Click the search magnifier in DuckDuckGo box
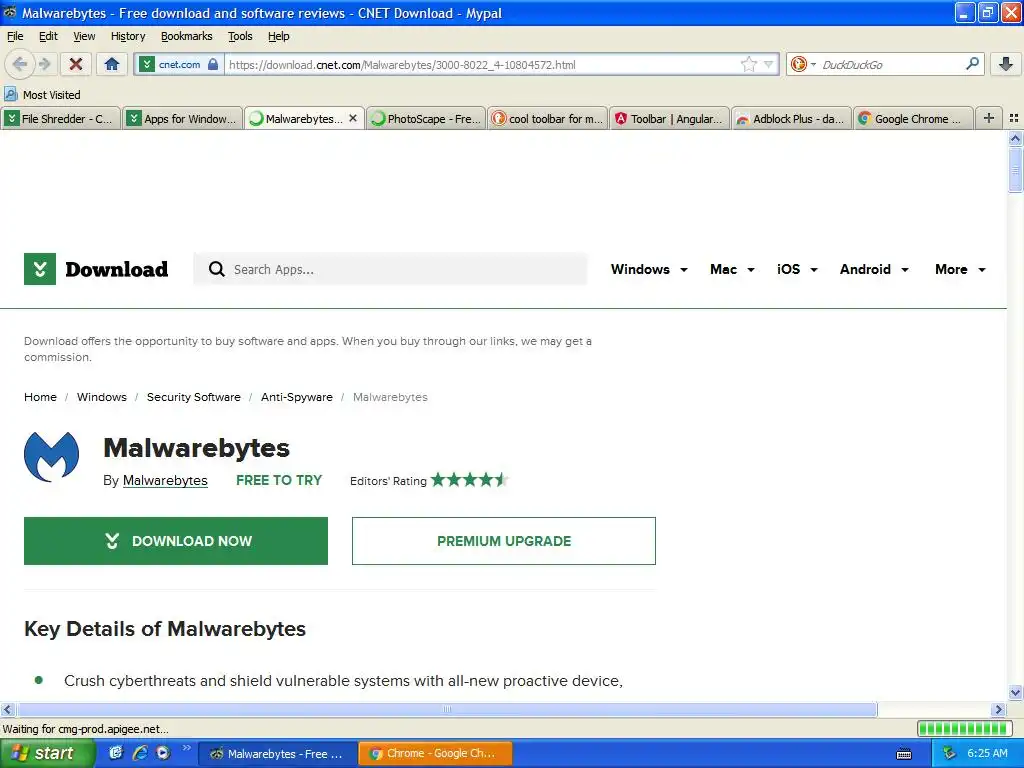The image size is (1024, 768). [972, 64]
